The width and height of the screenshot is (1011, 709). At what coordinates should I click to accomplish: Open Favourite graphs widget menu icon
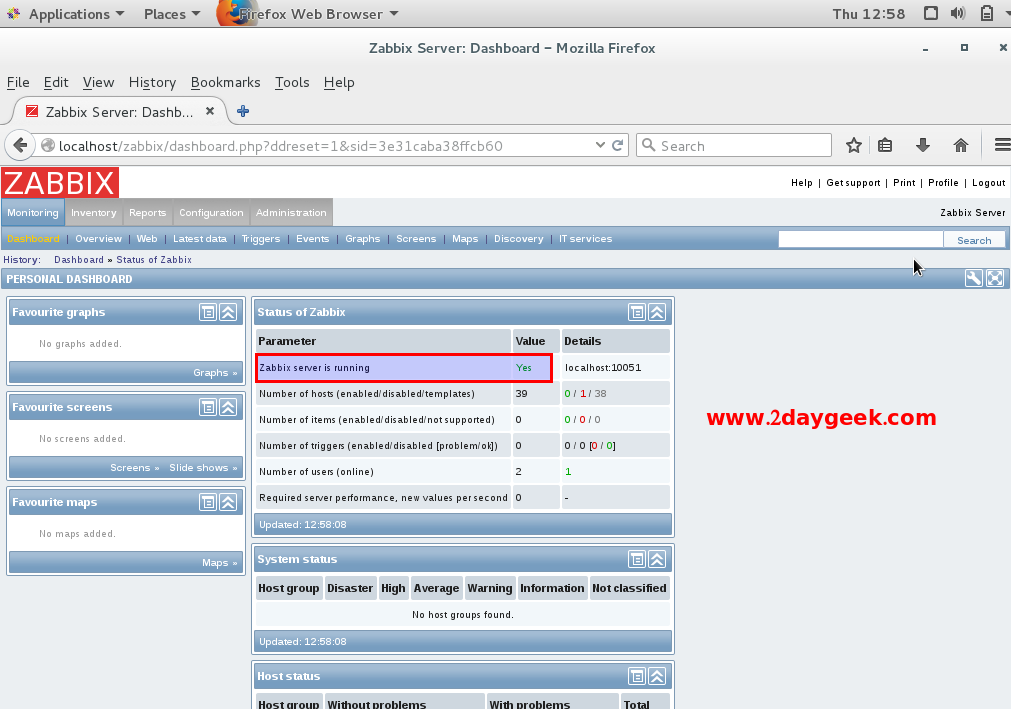tap(208, 313)
